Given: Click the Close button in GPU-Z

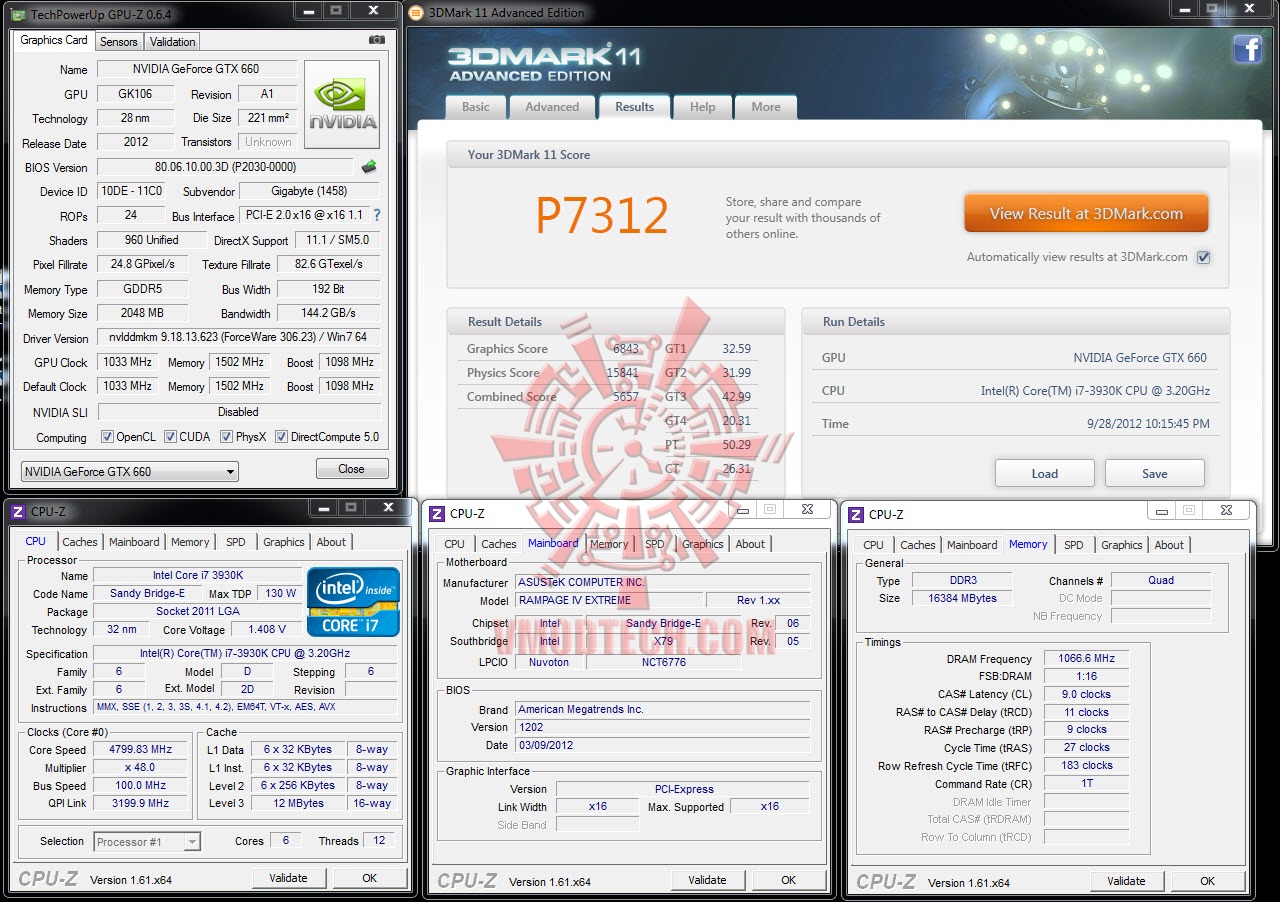Looking at the screenshot, I should point(352,468).
